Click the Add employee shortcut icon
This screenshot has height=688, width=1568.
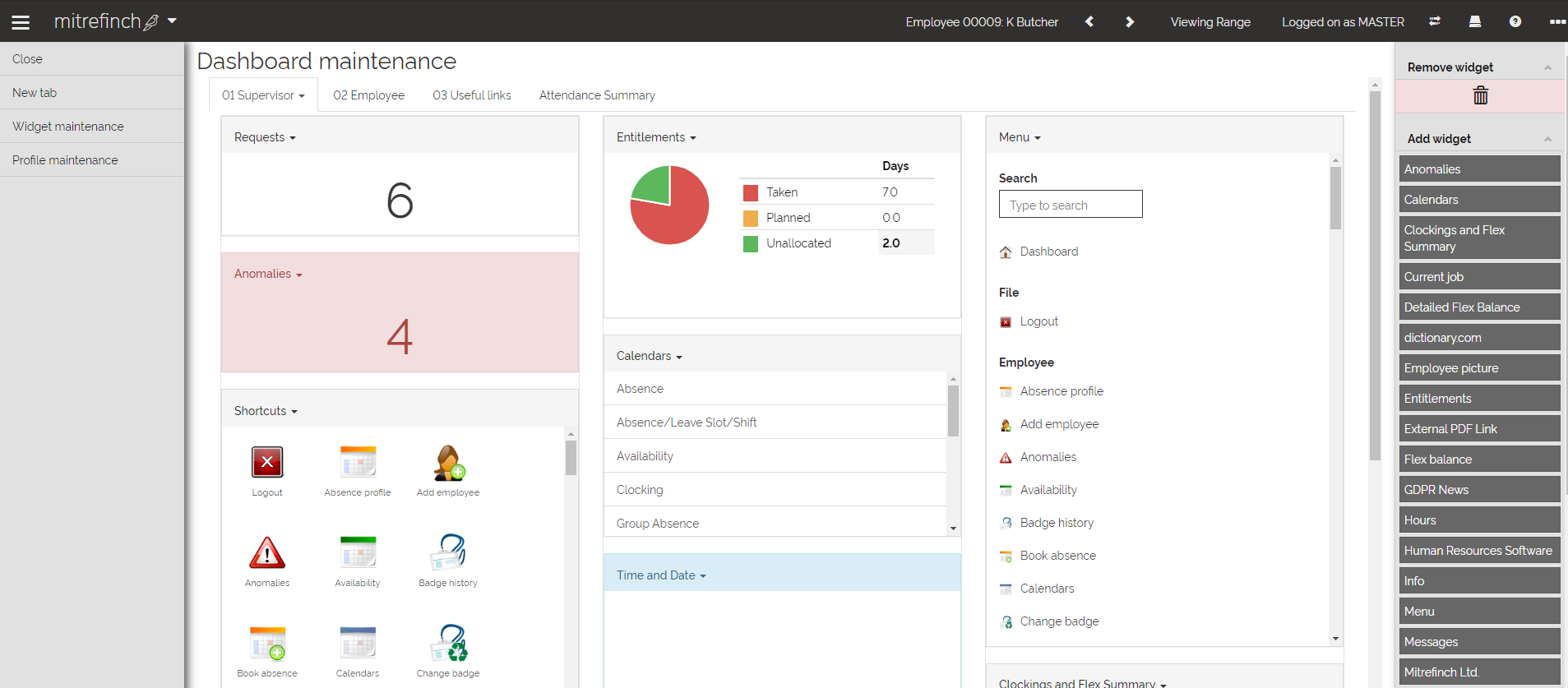[x=449, y=462]
